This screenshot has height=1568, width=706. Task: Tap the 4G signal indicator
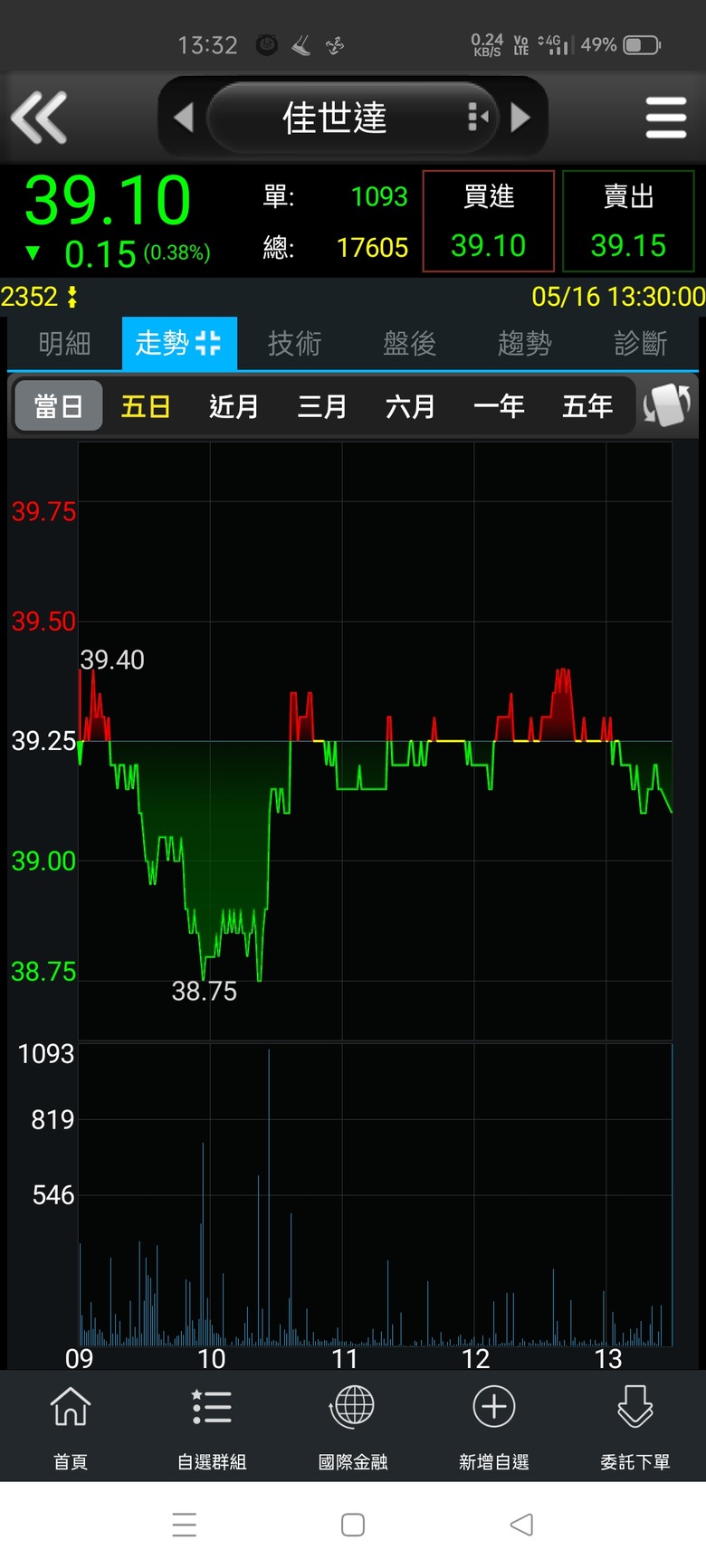pos(555,44)
